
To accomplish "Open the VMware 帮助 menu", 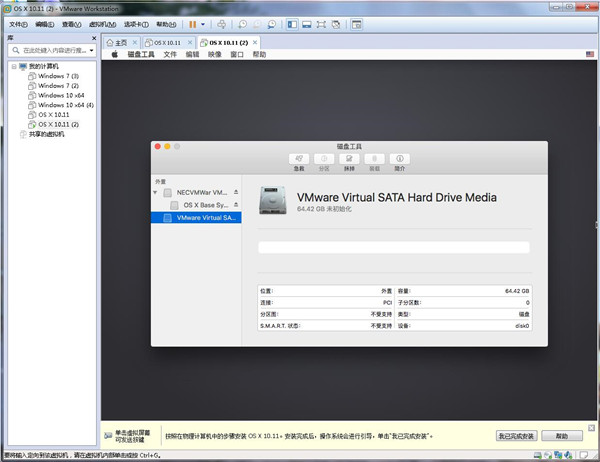I will [166, 24].
